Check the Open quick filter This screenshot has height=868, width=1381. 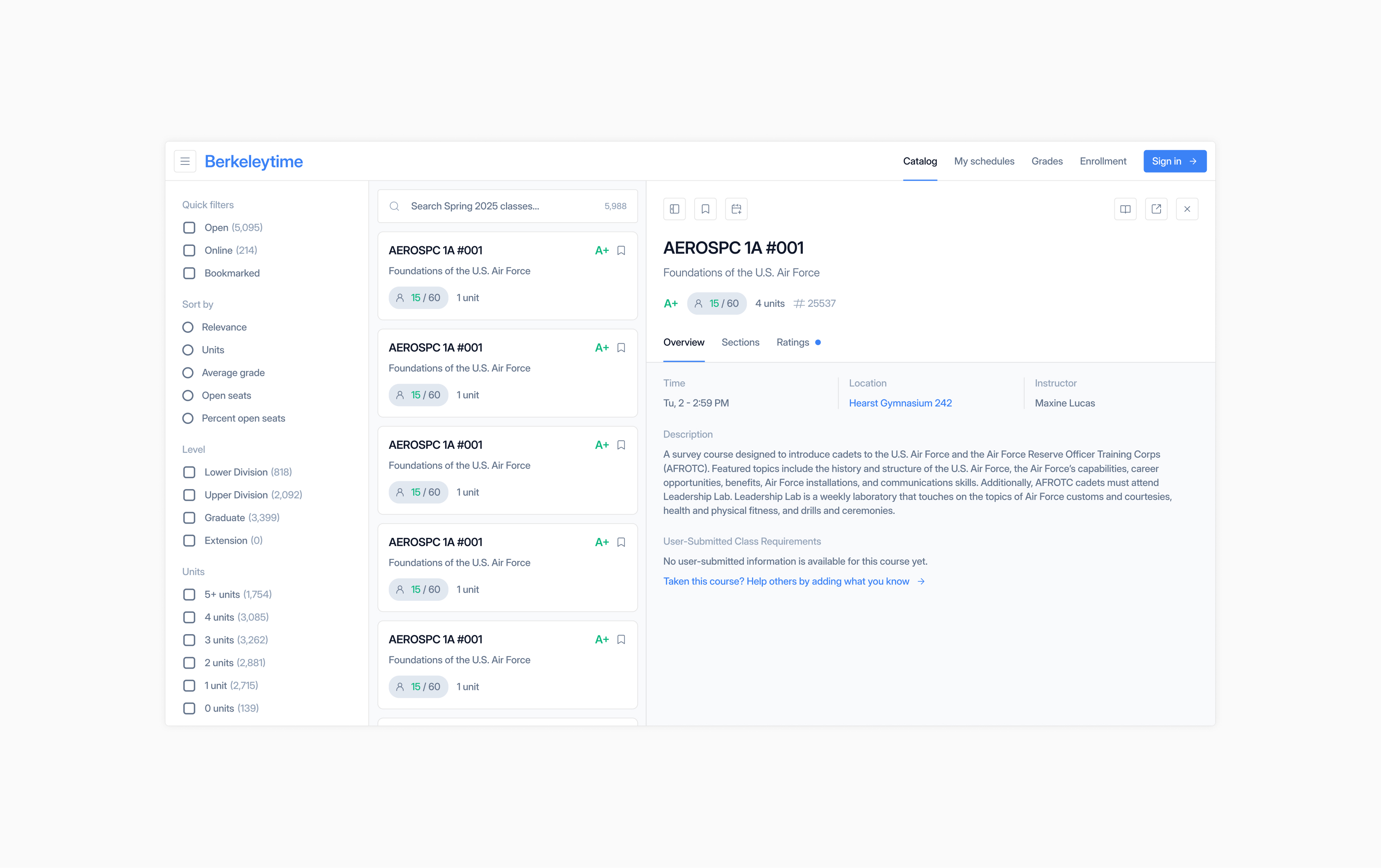tap(189, 228)
